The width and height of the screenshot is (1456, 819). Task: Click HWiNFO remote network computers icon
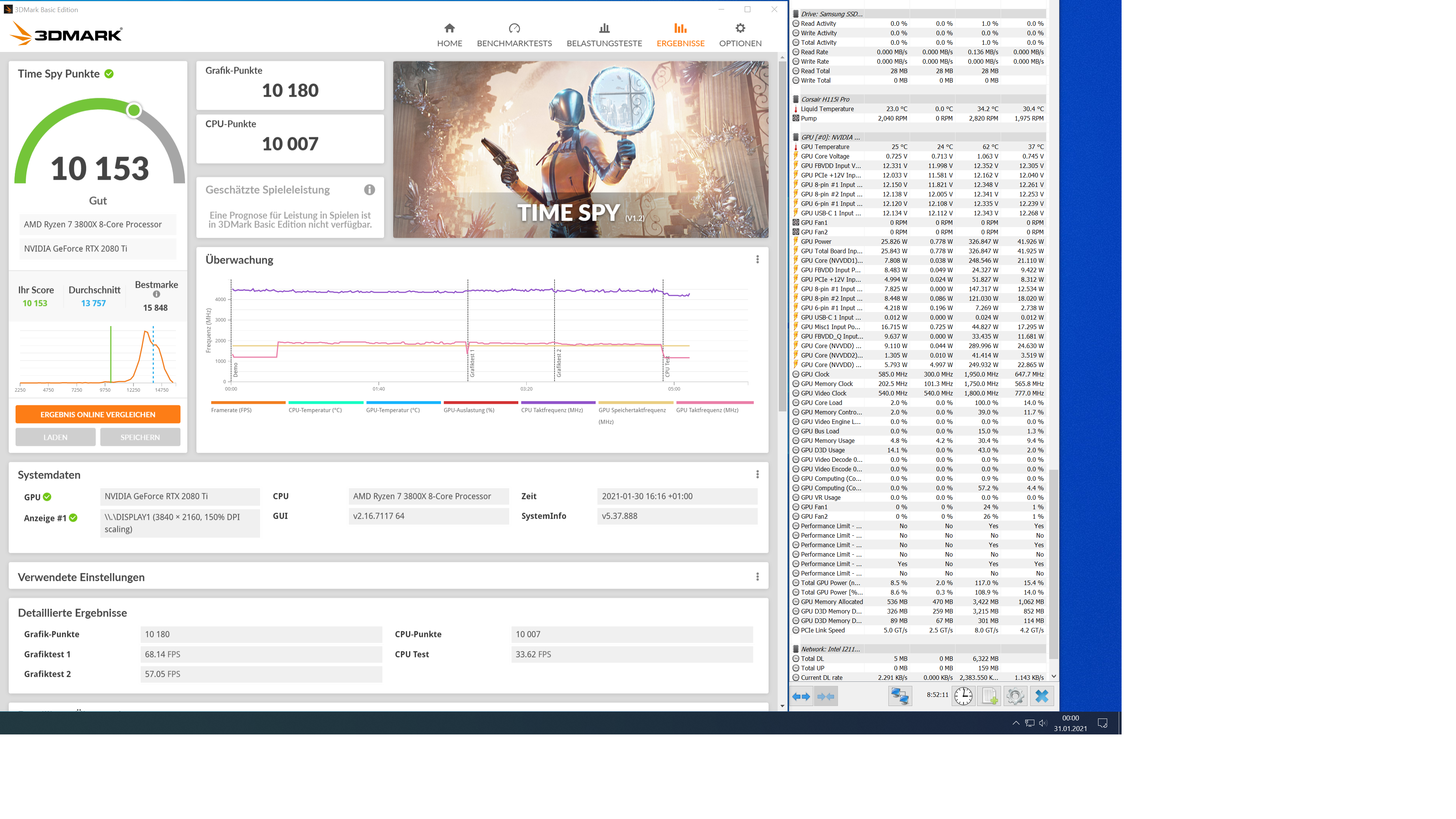pos(900,697)
